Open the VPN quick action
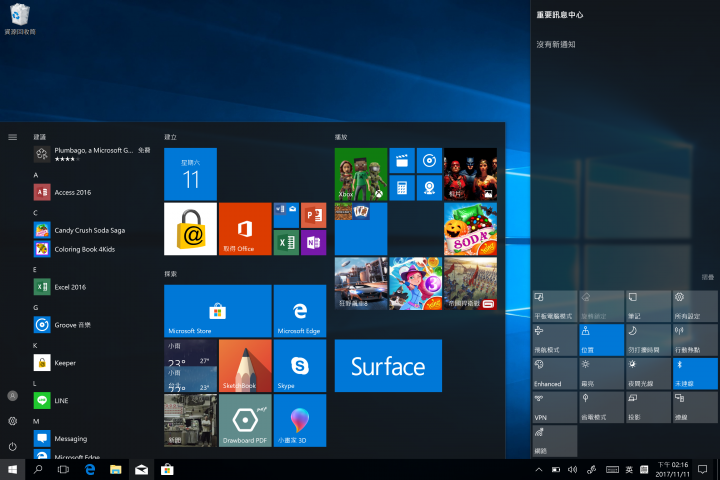Viewport: 720px width, 480px height. click(x=555, y=407)
